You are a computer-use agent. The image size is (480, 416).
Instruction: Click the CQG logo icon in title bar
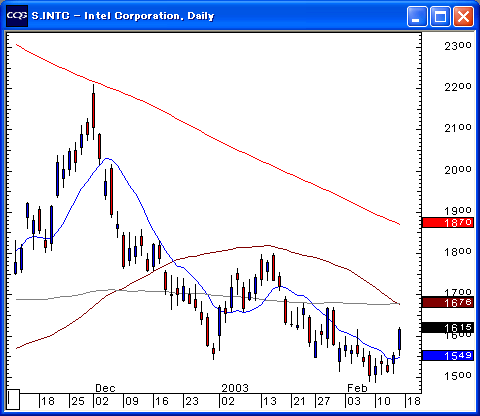tap(17, 16)
